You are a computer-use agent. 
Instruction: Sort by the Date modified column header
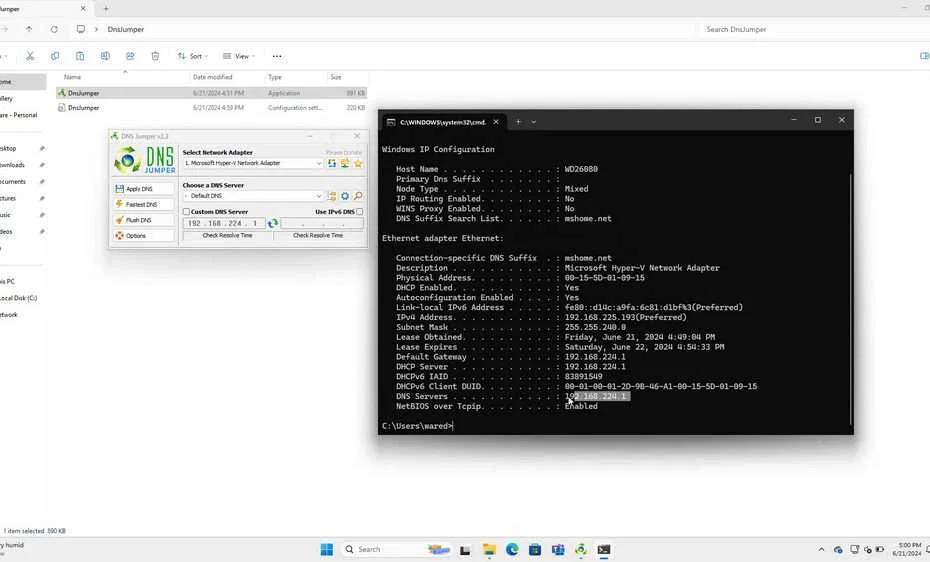point(212,77)
